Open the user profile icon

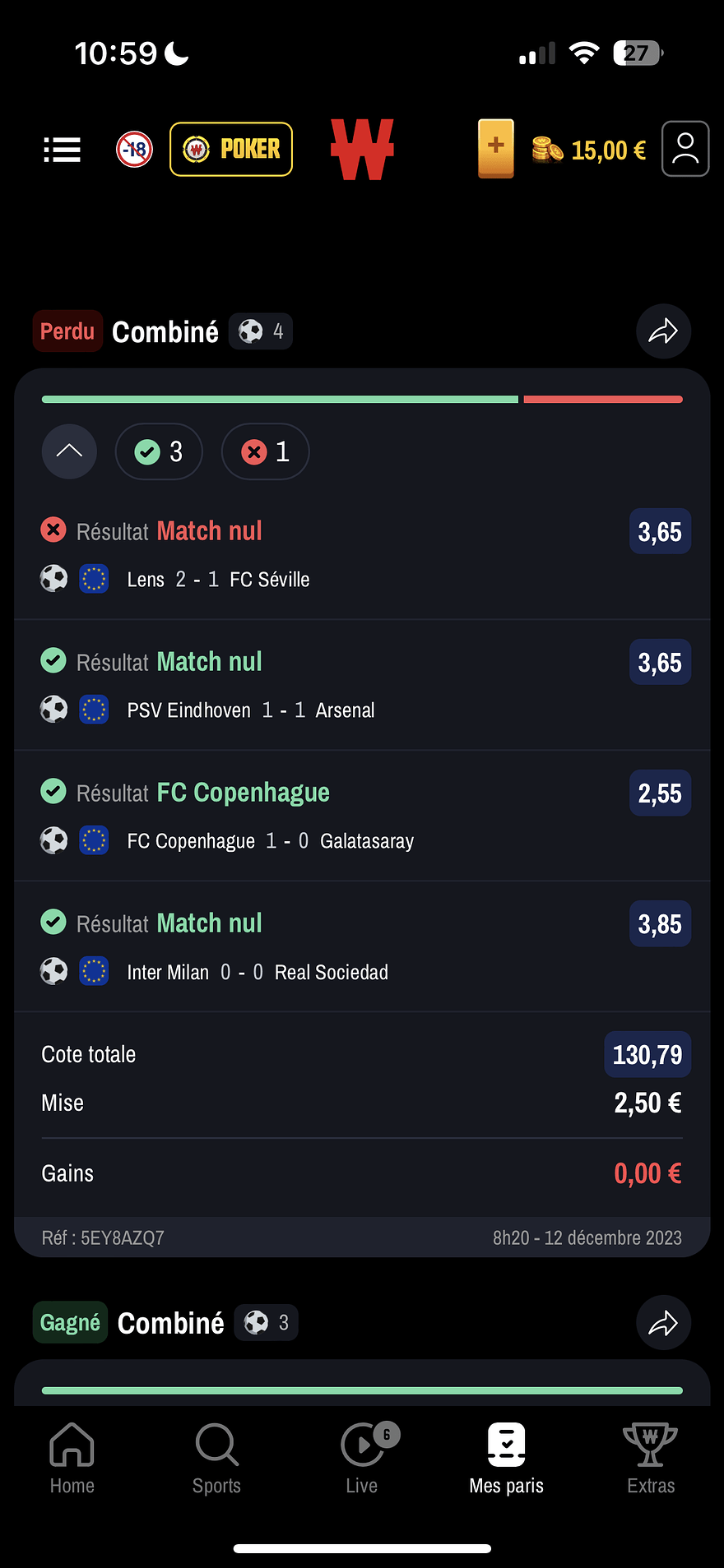click(x=685, y=149)
